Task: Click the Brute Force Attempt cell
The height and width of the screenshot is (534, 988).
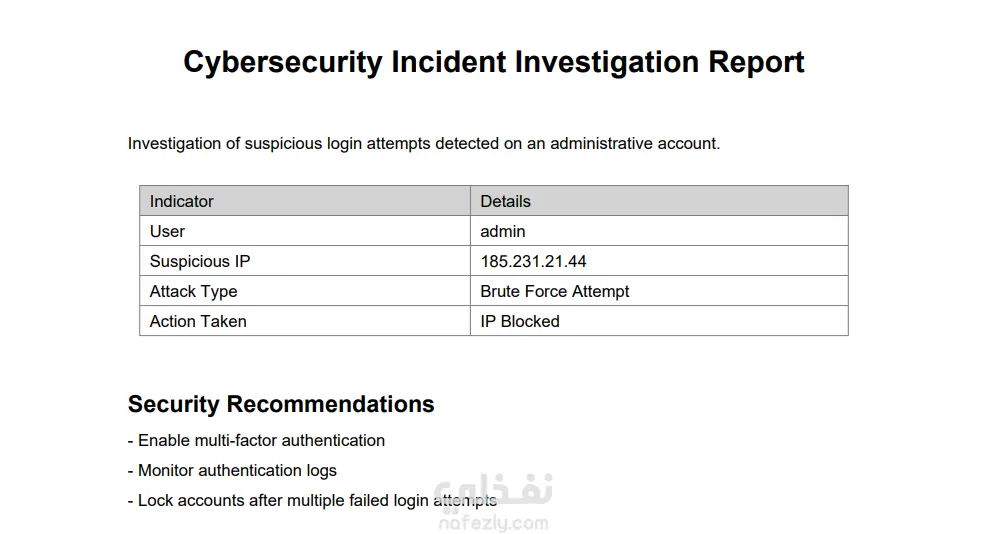Action: coord(659,291)
